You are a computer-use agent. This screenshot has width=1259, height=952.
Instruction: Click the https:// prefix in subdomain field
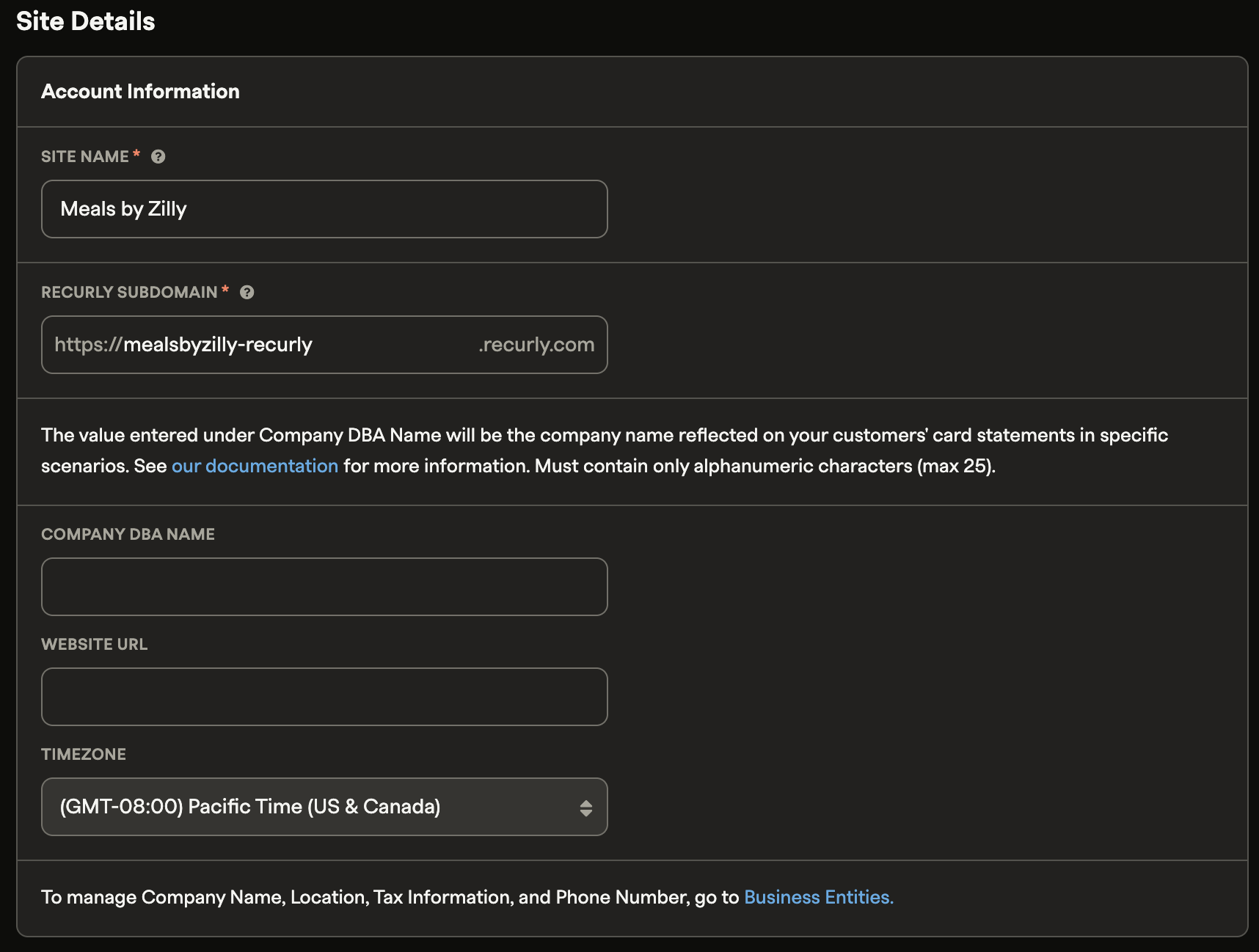coord(87,345)
